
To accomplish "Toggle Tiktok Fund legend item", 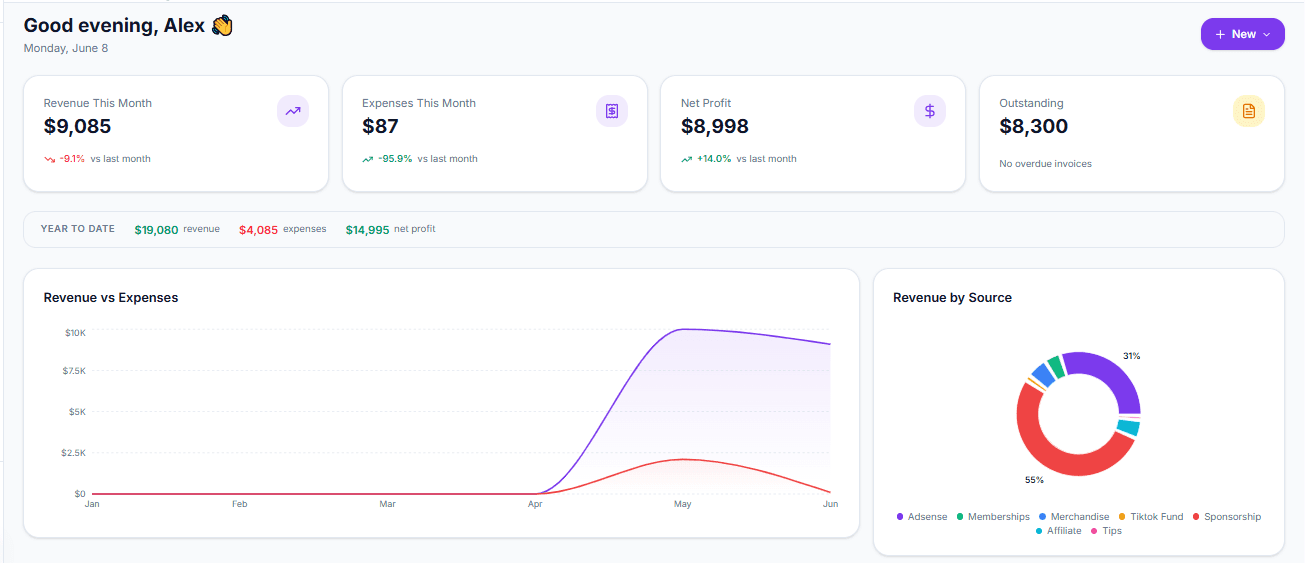I will (x=1151, y=517).
